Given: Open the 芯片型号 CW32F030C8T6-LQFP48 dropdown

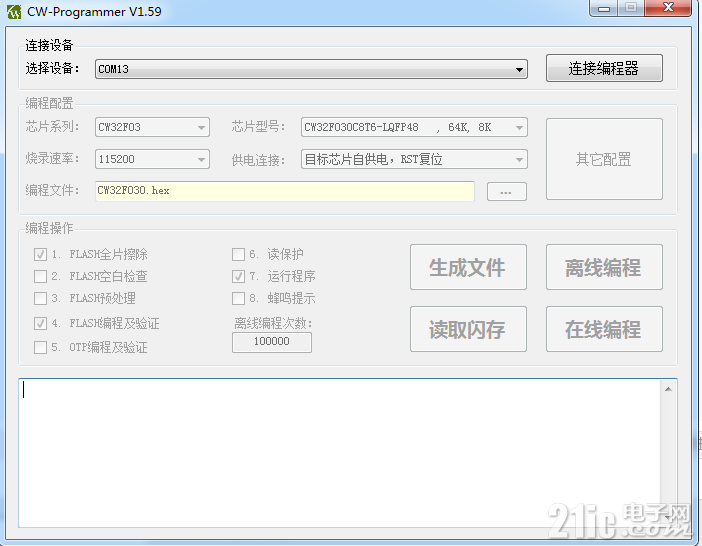Looking at the screenshot, I should pyautogui.click(x=414, y=127).
